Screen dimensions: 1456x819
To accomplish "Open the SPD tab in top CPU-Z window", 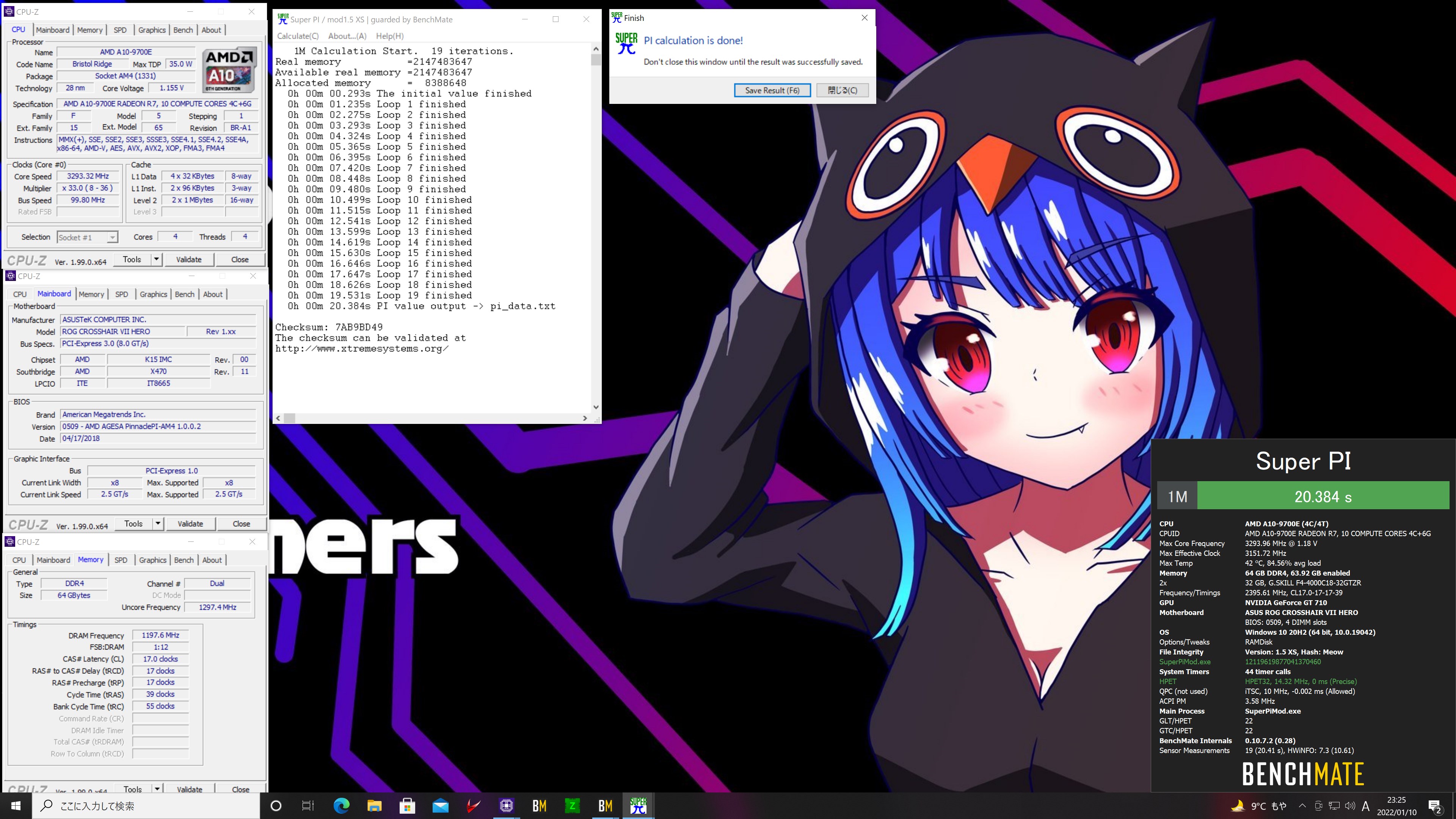I will (120, 30).
